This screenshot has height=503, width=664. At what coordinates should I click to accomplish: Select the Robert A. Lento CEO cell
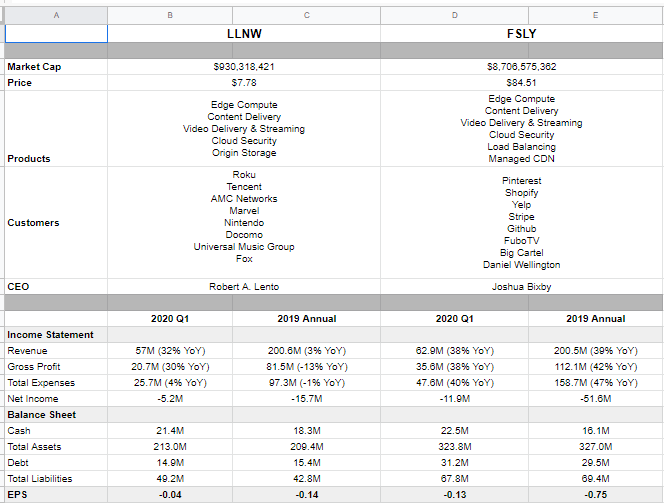[244, 287]
